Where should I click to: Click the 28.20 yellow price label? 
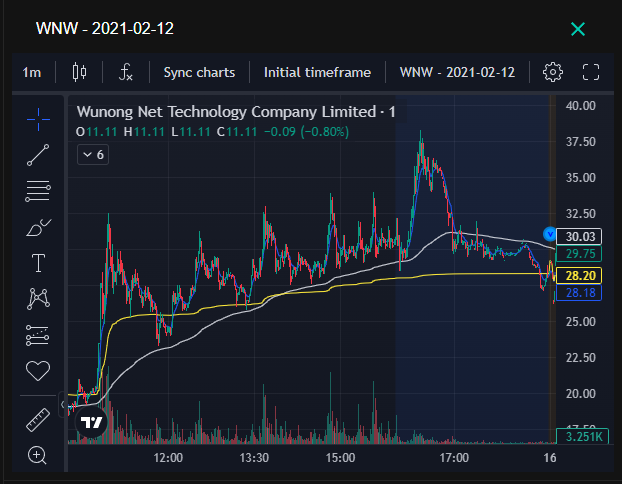[x=579, y=276]
